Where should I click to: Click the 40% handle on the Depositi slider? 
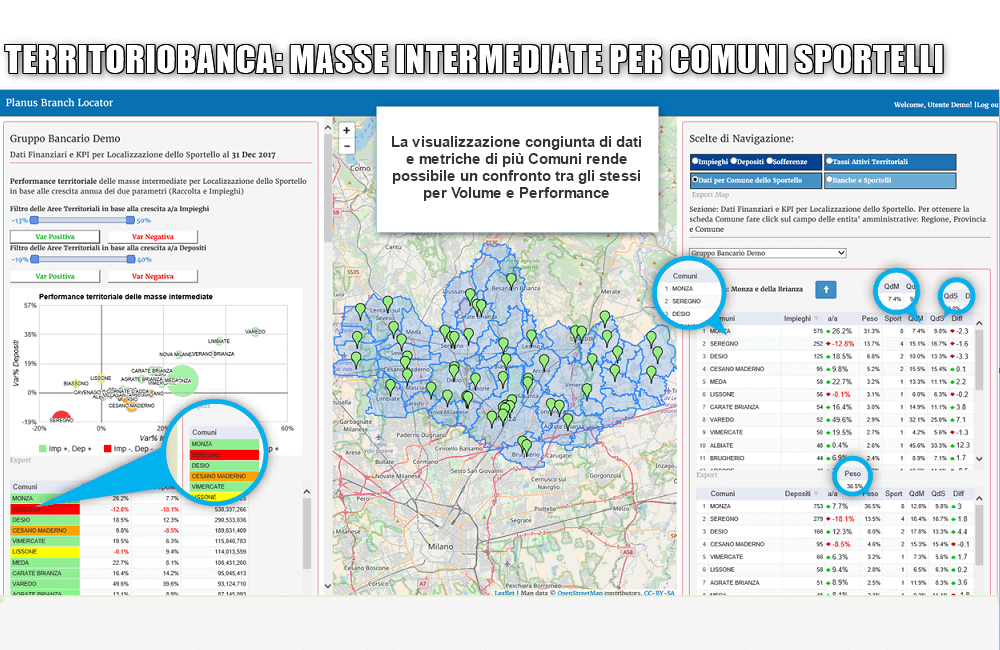(x=131, y=260)
